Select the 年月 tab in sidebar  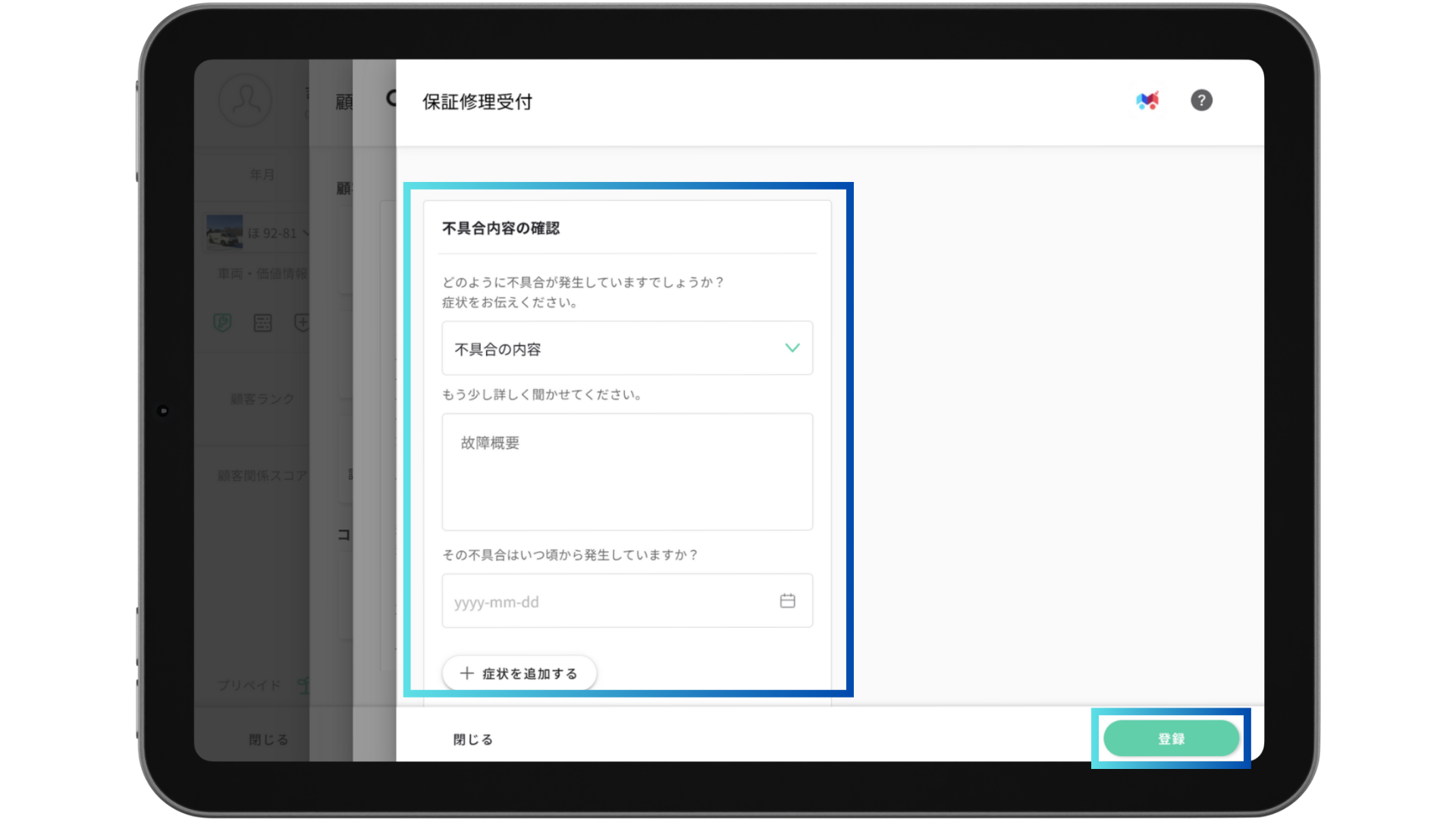point(262,174)
